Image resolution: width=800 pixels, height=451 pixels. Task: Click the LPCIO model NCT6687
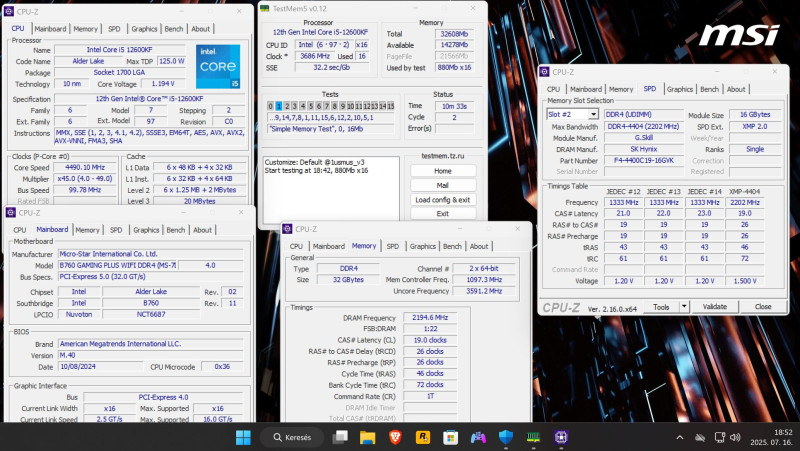[151, 314]
